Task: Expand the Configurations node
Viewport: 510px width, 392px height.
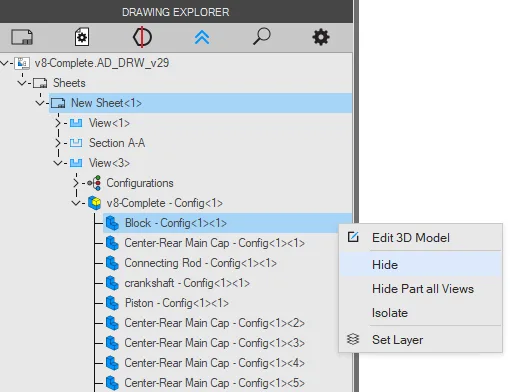Action: [x=76, y=183]
